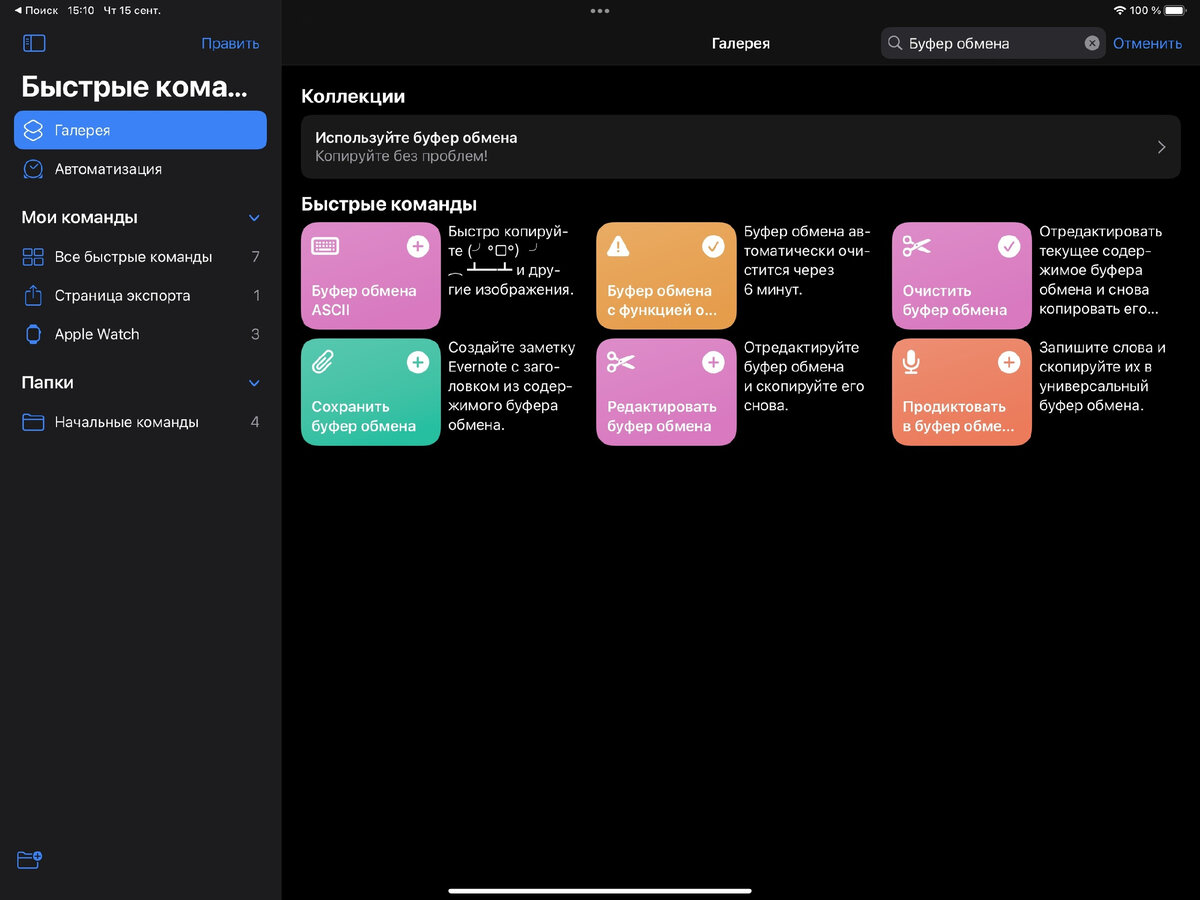
Task: Tap microphone icon on Продиктовать card
Action: pos(911,362)
